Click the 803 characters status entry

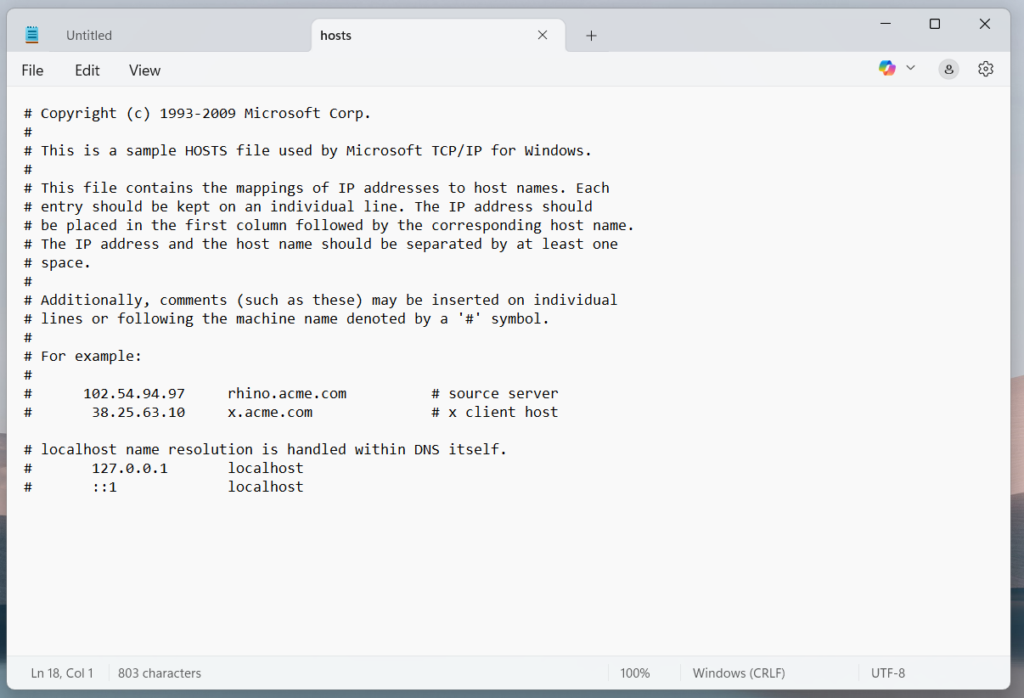coord(159,673)
